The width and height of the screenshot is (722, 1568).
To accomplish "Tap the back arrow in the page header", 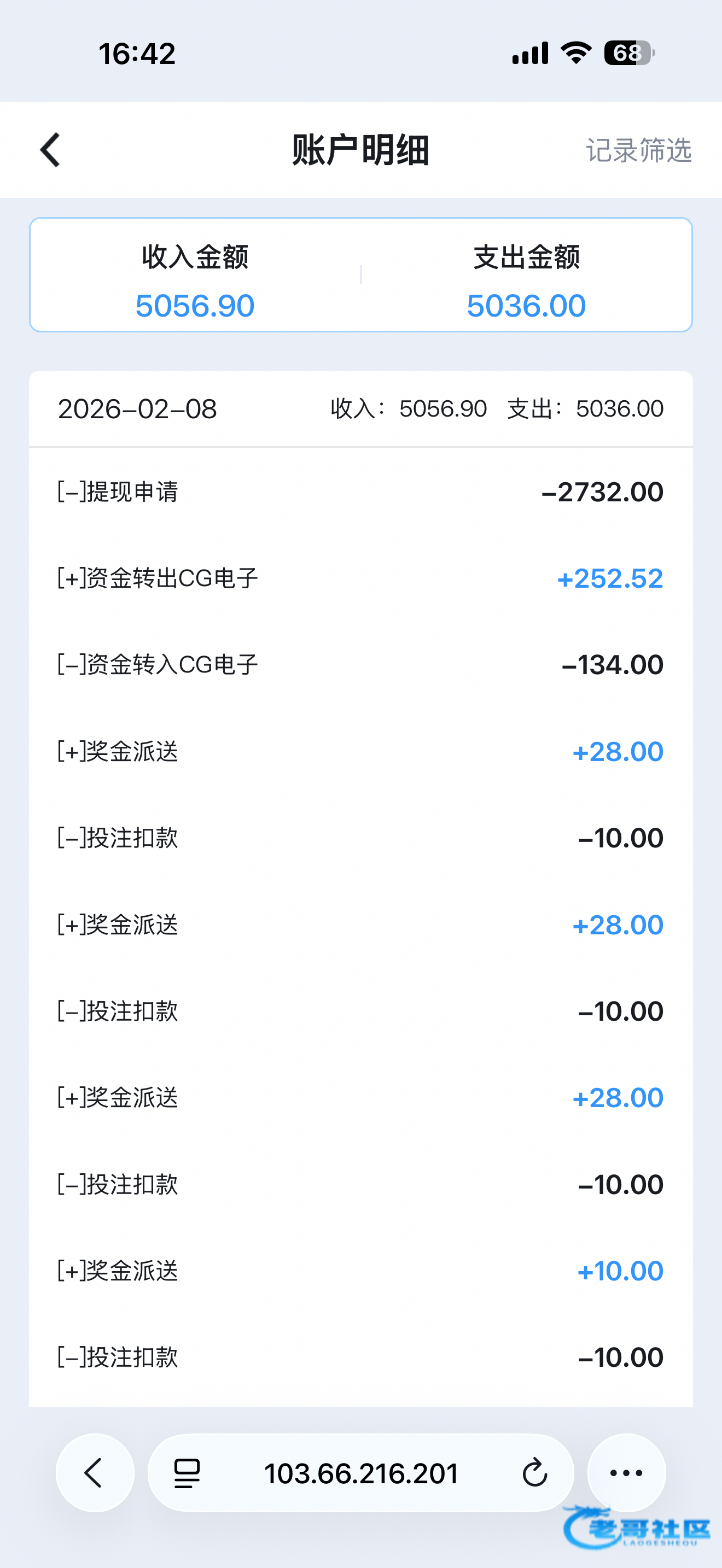I will click(x=50, y=150).
